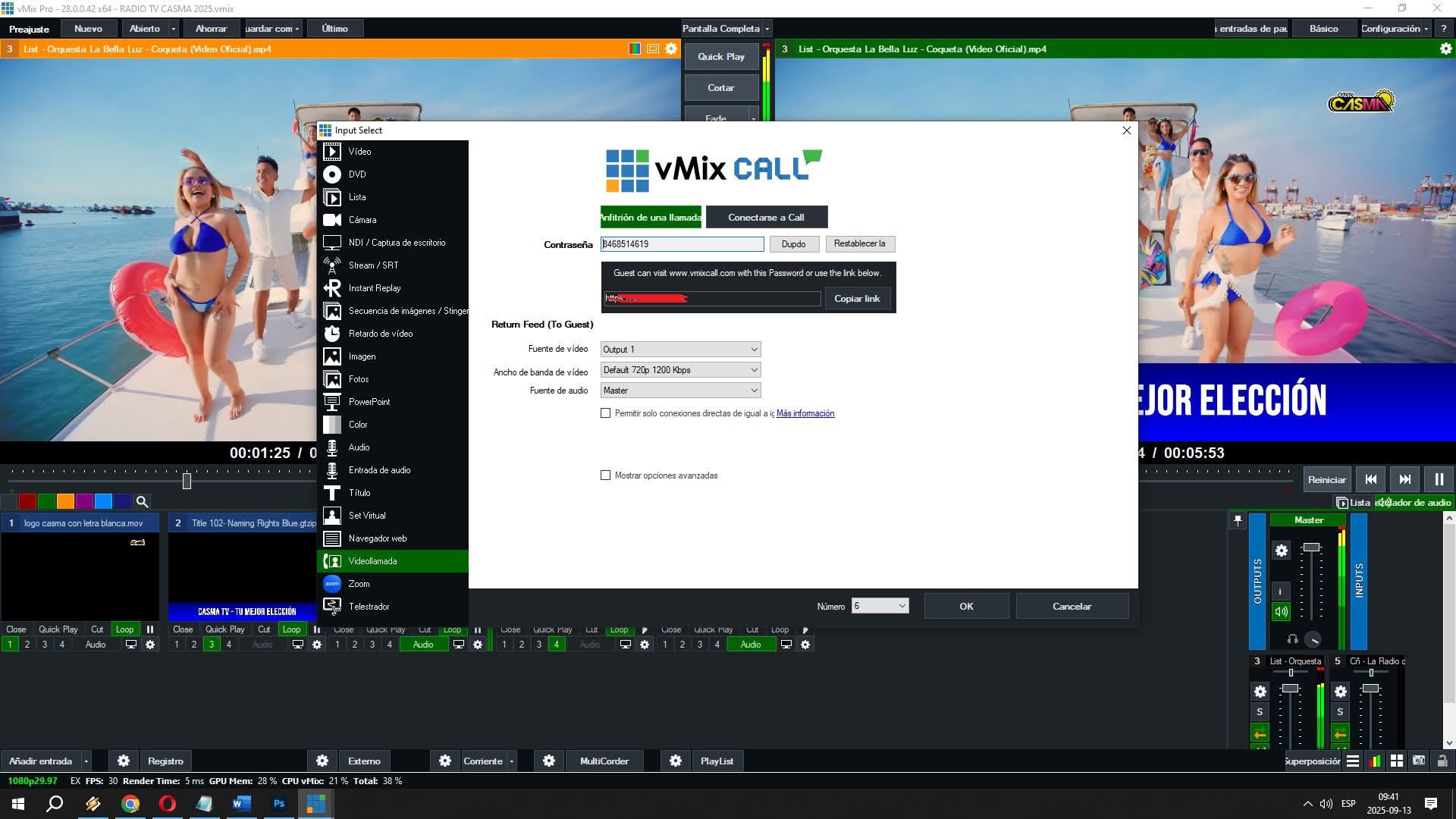Pause the output playback
The image size is (1456, 819).
(1439, 479)
